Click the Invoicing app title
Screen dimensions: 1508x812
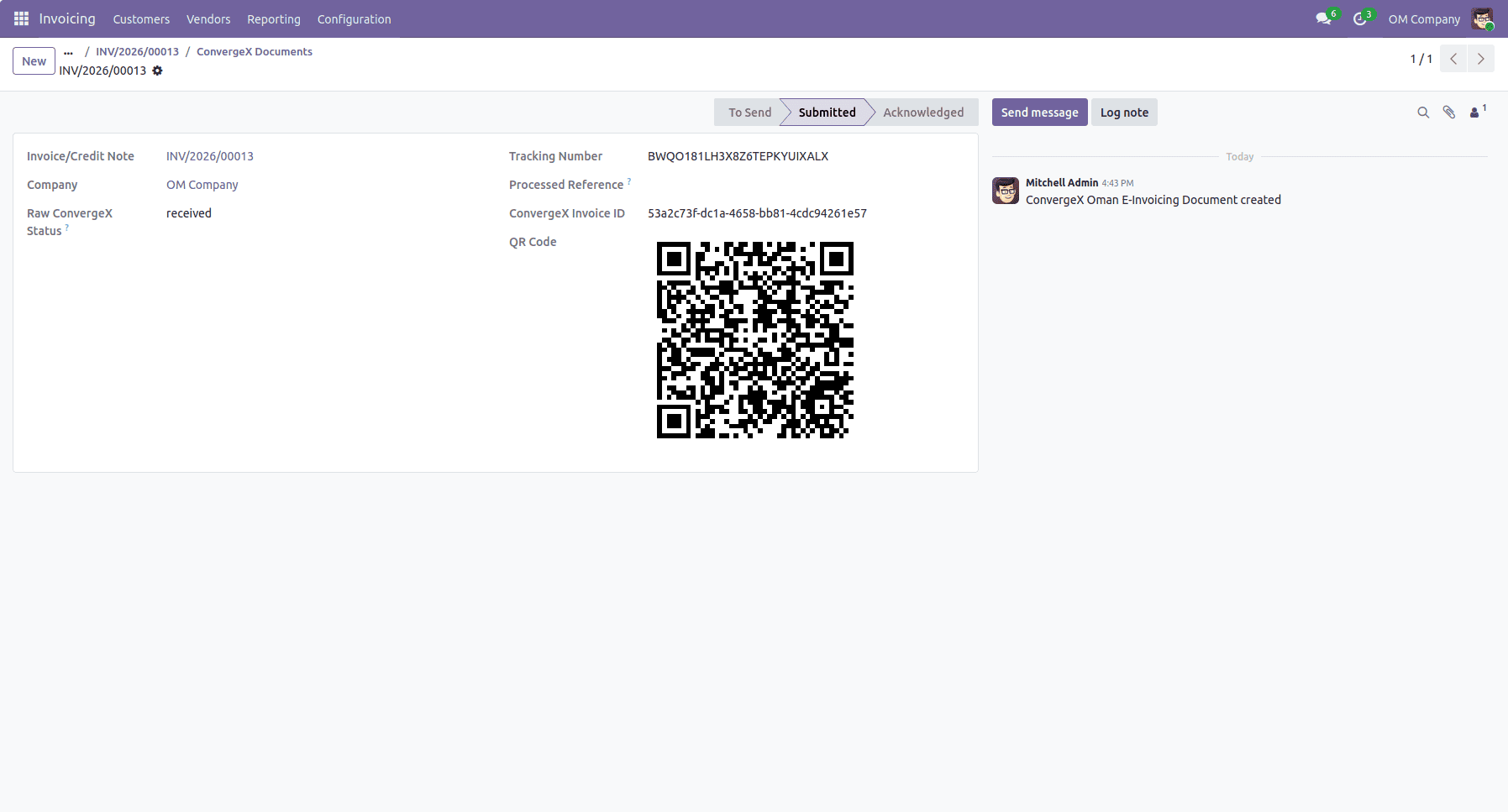point(67,18)
